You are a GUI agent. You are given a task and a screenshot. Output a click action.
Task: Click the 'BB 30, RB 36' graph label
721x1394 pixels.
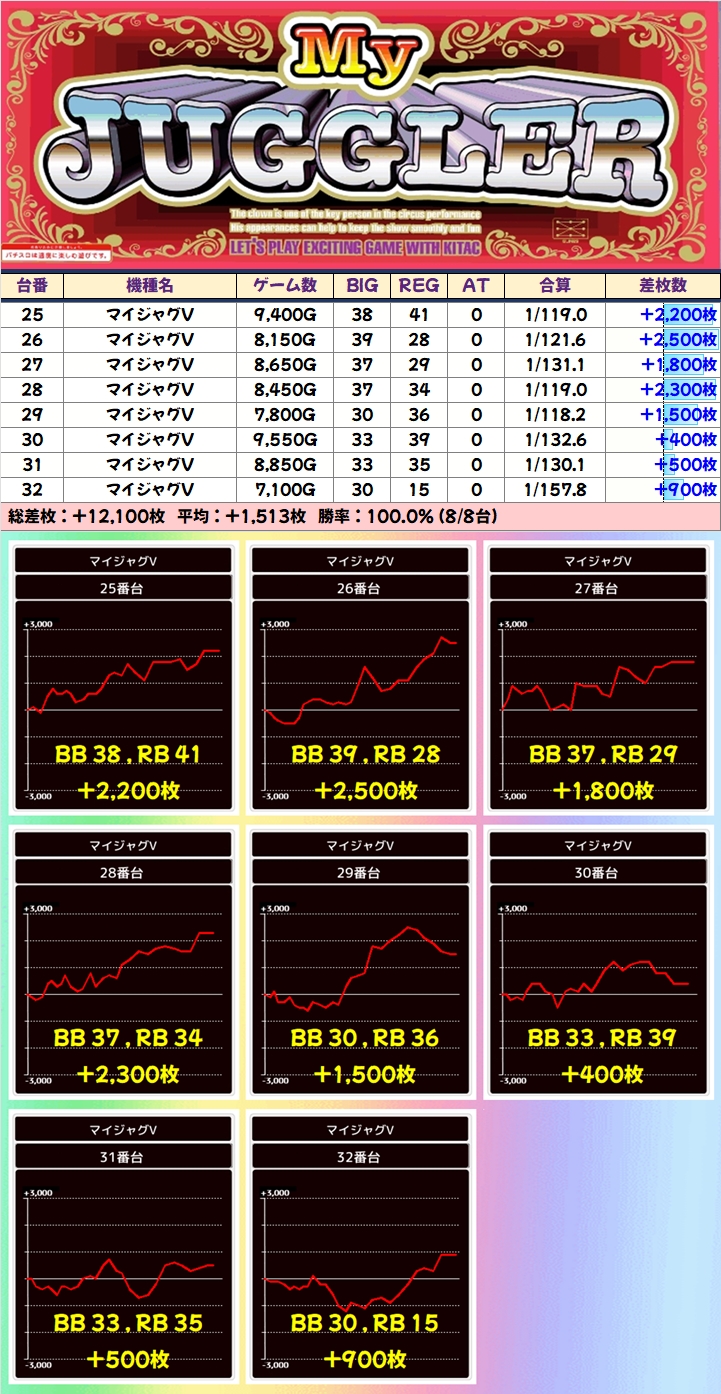(365, 1038)
